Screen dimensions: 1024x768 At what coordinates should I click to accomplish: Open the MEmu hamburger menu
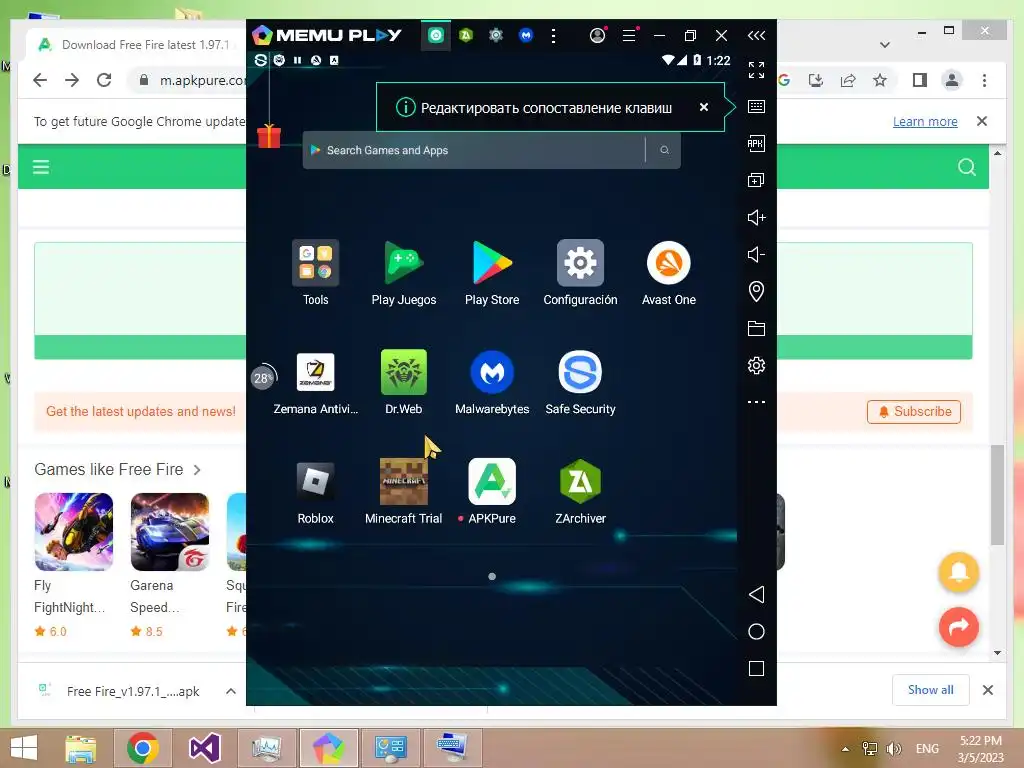629,35
